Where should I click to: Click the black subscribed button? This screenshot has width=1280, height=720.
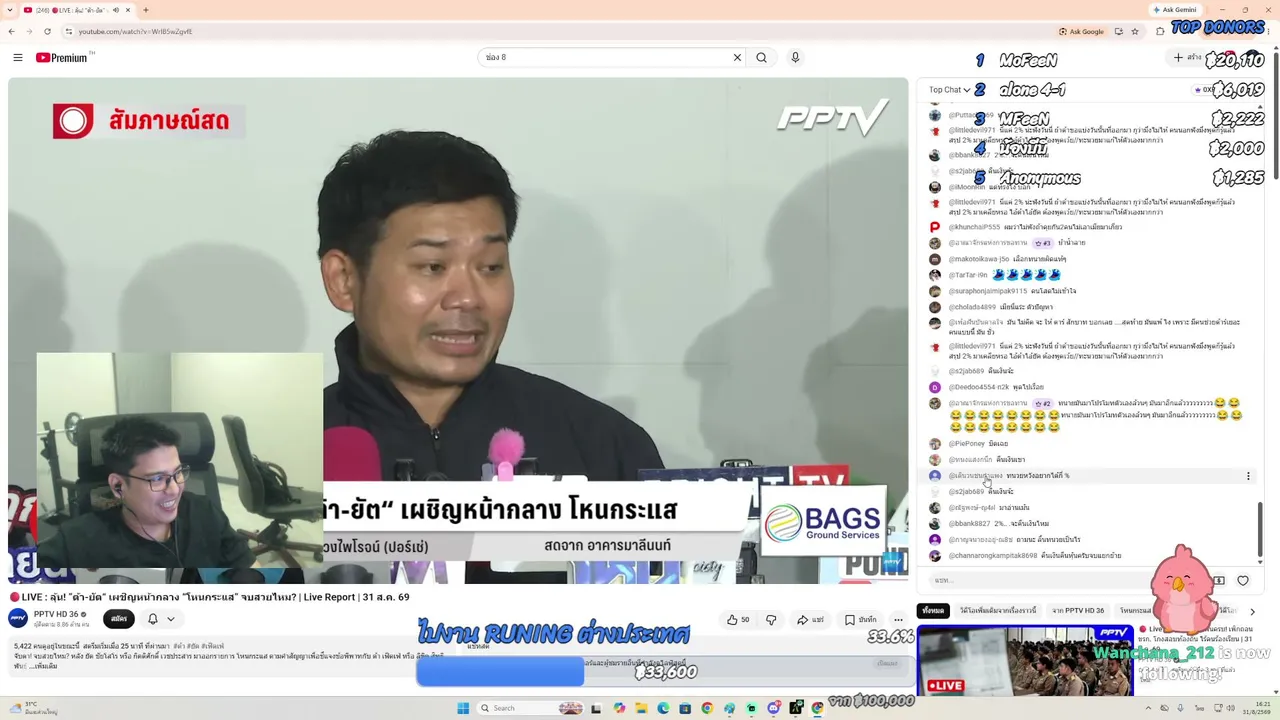pos(119,619)
